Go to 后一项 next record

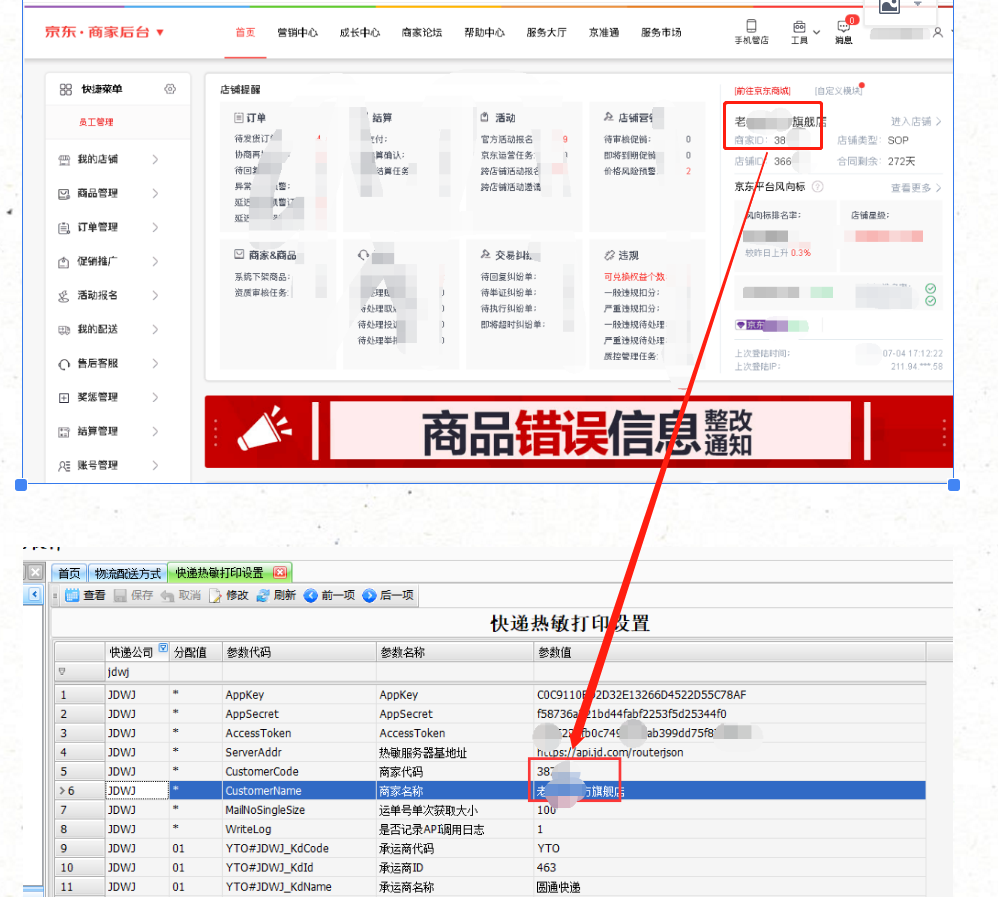point(388,595)
